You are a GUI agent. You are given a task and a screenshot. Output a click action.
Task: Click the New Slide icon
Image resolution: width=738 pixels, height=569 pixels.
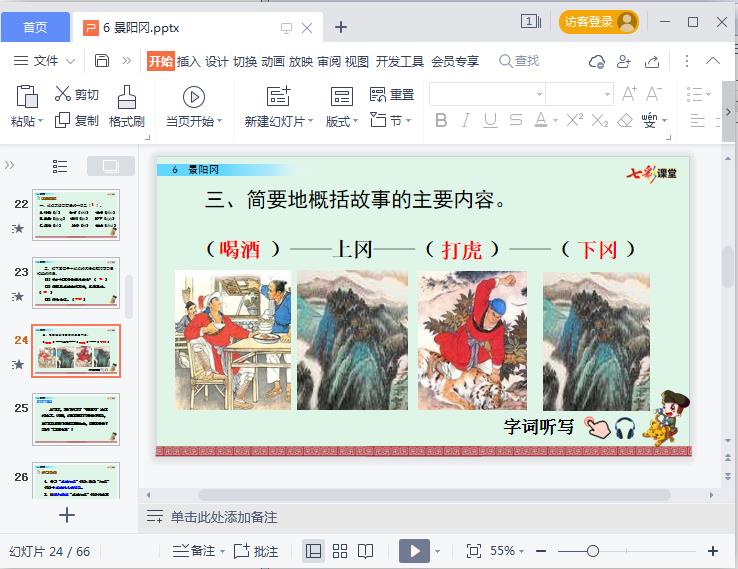[278, 96]
